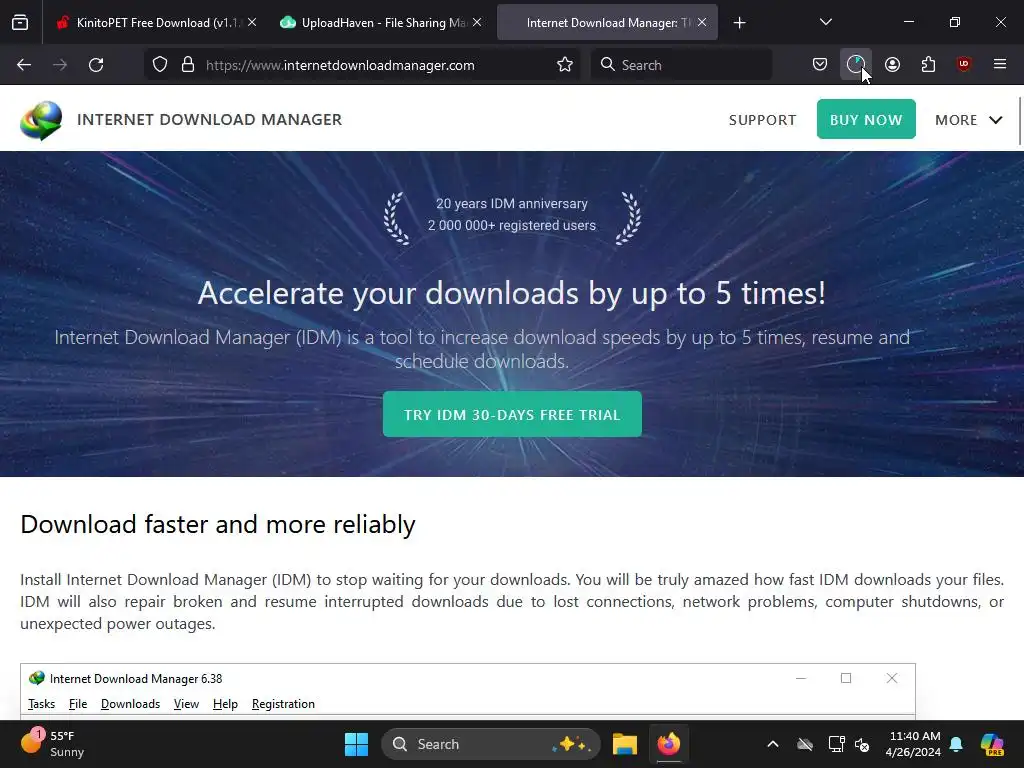
Task: Click the taskbar Search box
Action: 490,744
